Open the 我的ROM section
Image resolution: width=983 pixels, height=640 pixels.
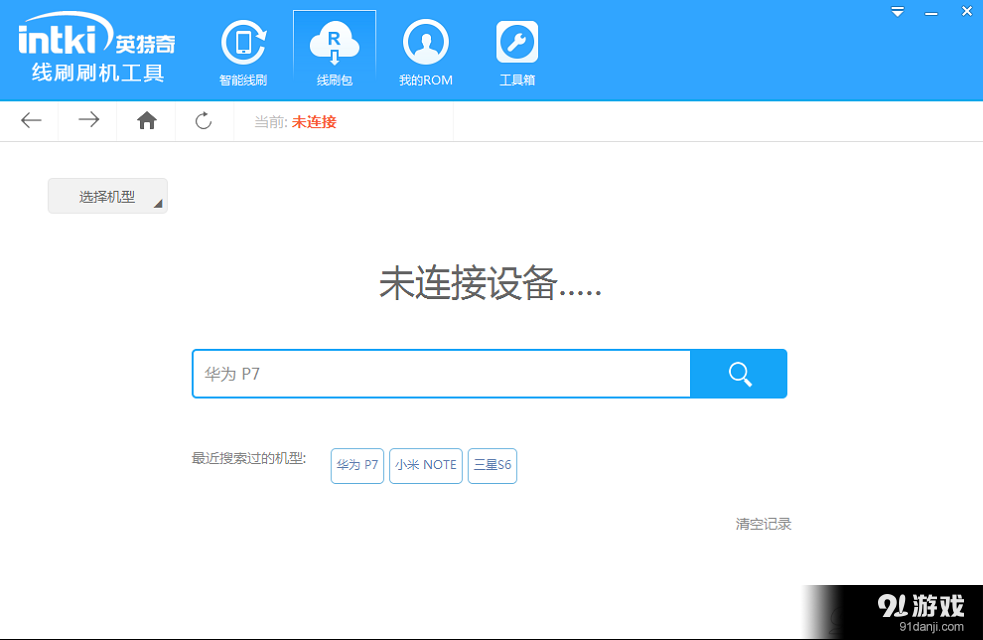tap(426, 53)
